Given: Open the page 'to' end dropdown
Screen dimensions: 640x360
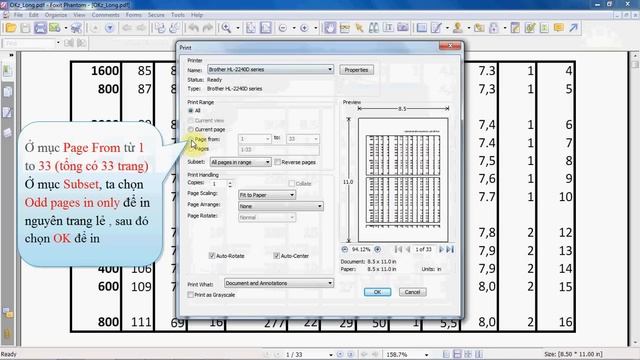Looking at the screenshot, I should coord(303,139).
